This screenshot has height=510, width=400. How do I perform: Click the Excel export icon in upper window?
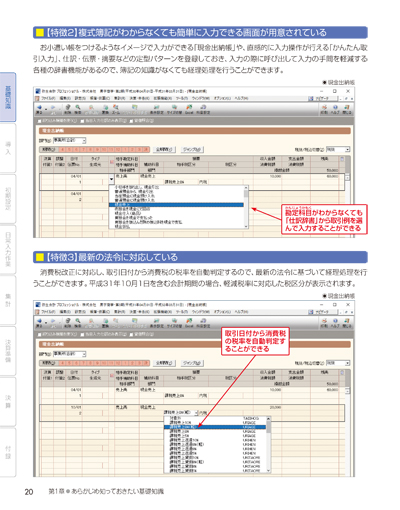(x=189, y=109)
